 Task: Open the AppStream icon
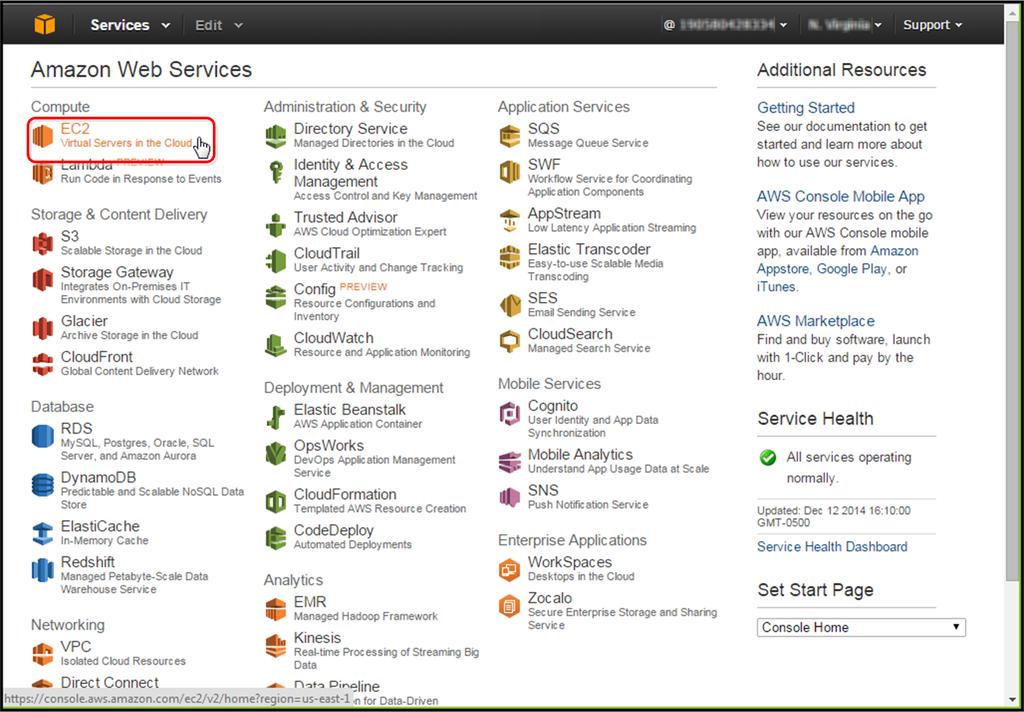tap(510, 221)
